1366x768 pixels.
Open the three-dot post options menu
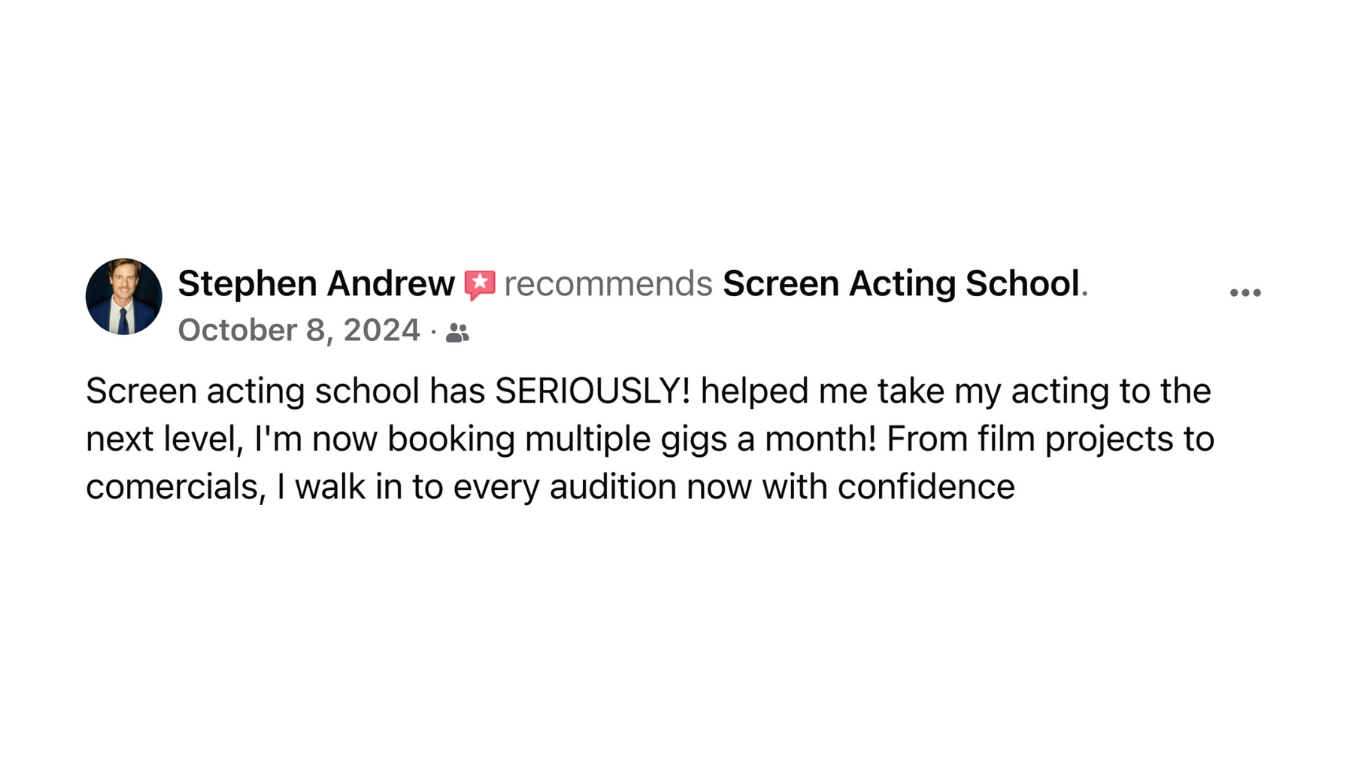pos(1245,293)
